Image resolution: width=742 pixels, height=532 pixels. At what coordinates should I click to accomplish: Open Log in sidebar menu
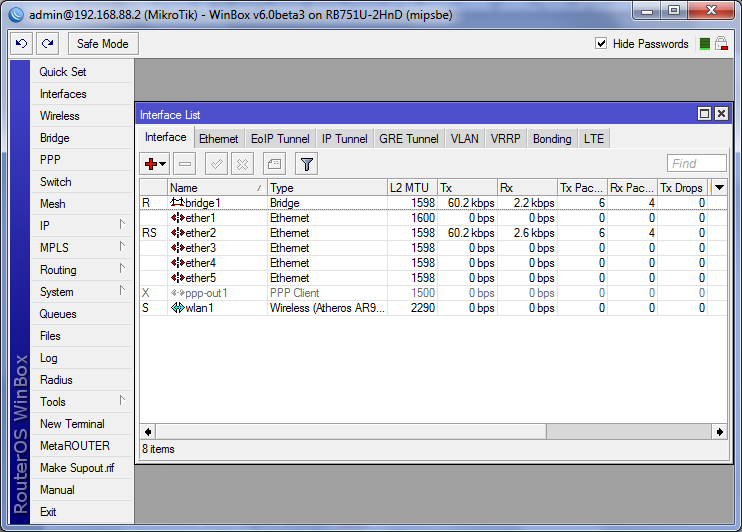click(82, 358)
